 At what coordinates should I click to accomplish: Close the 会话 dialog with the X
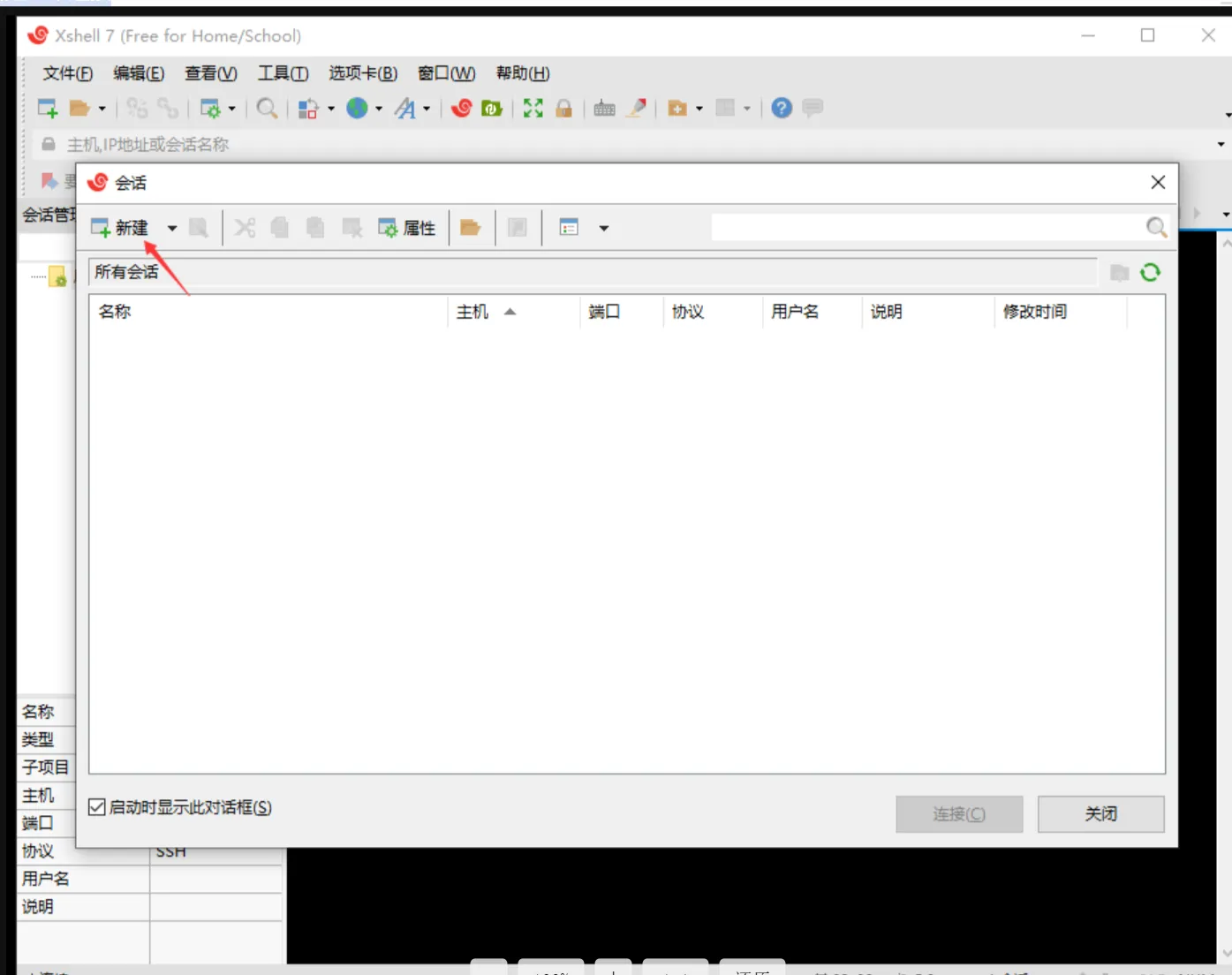click(1158, 183)
